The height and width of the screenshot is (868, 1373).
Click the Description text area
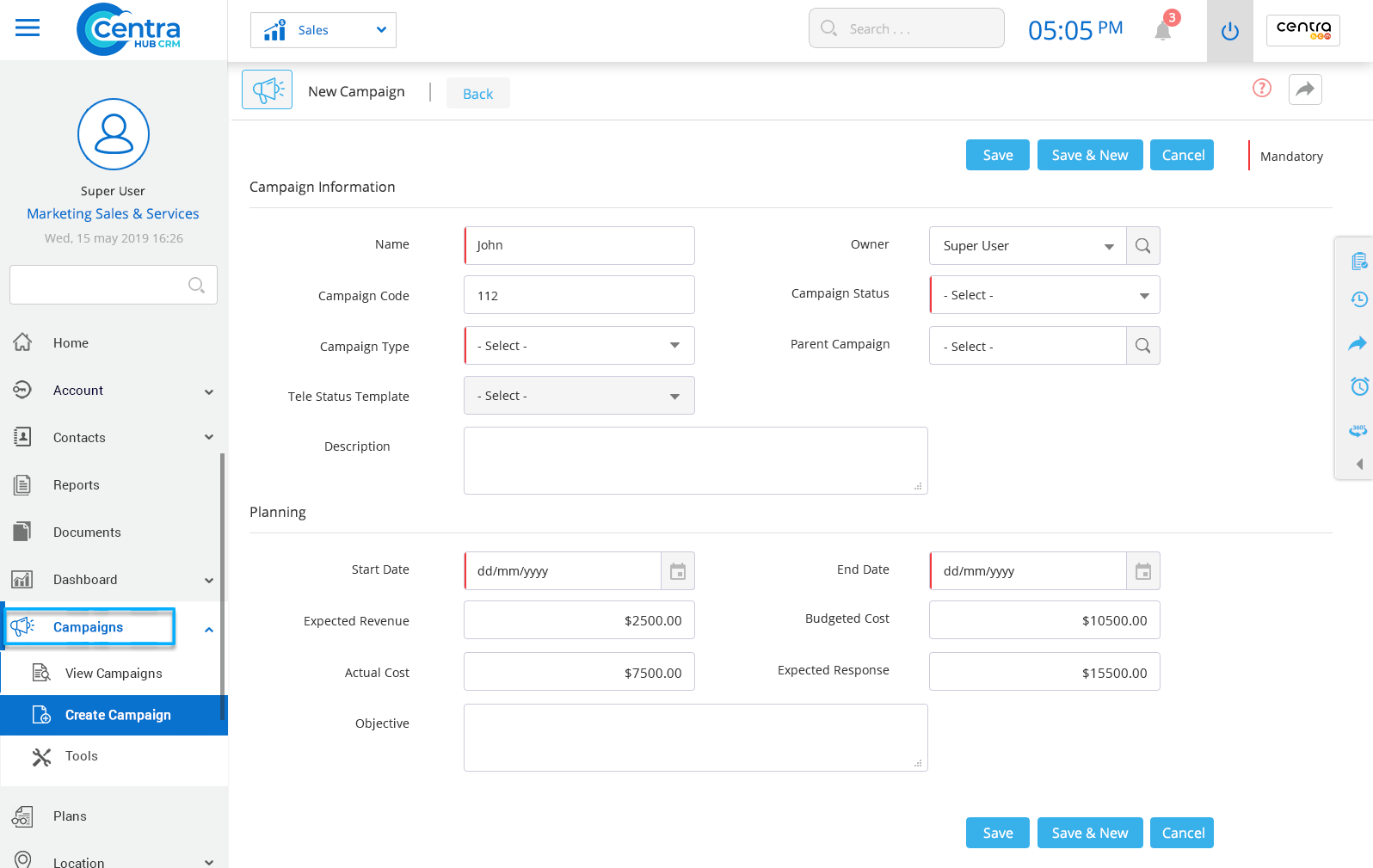coord(696,460)
